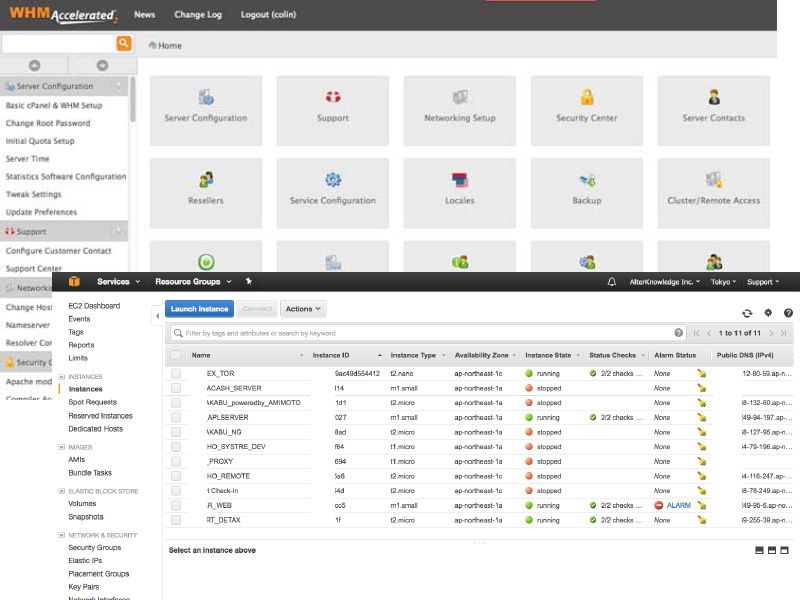This screenshot has height=600, width=800.
Task: Select checkbox for EX_TOR instance
Action: pos(176,373)
